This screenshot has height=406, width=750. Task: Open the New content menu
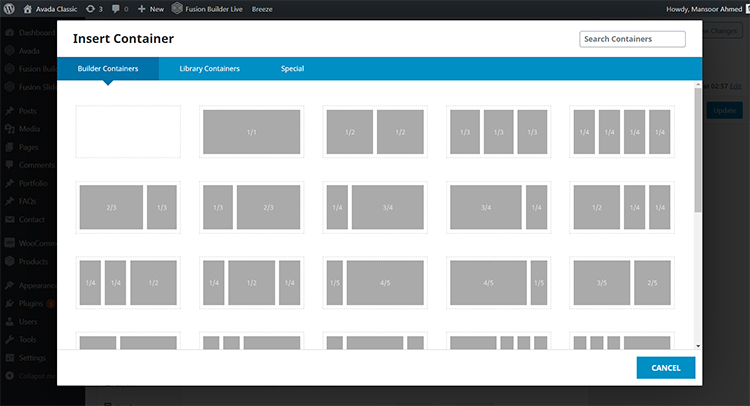(151, 9)
